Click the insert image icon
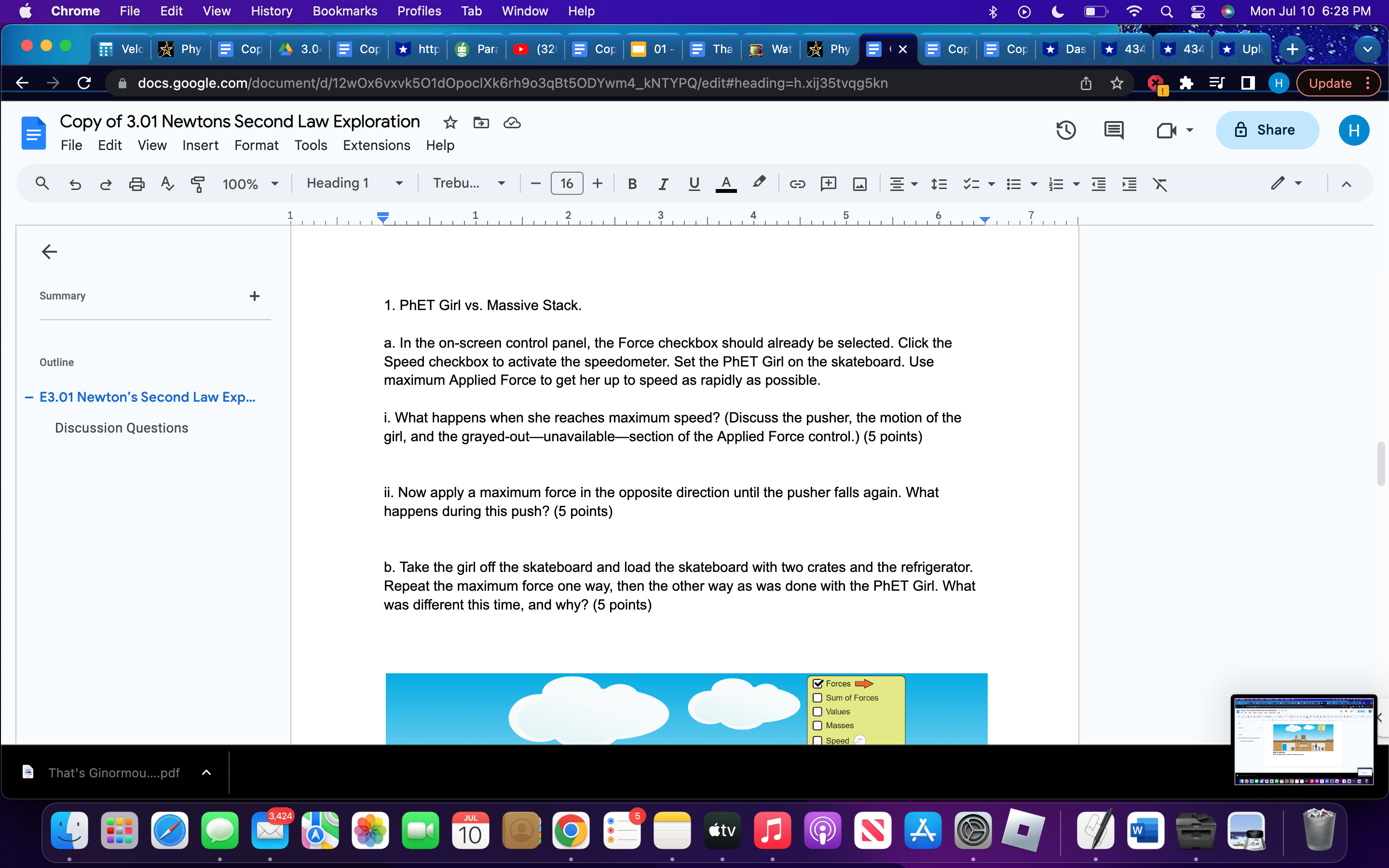Viewport: 1389px width, 868px height. (x=859, y=184)
